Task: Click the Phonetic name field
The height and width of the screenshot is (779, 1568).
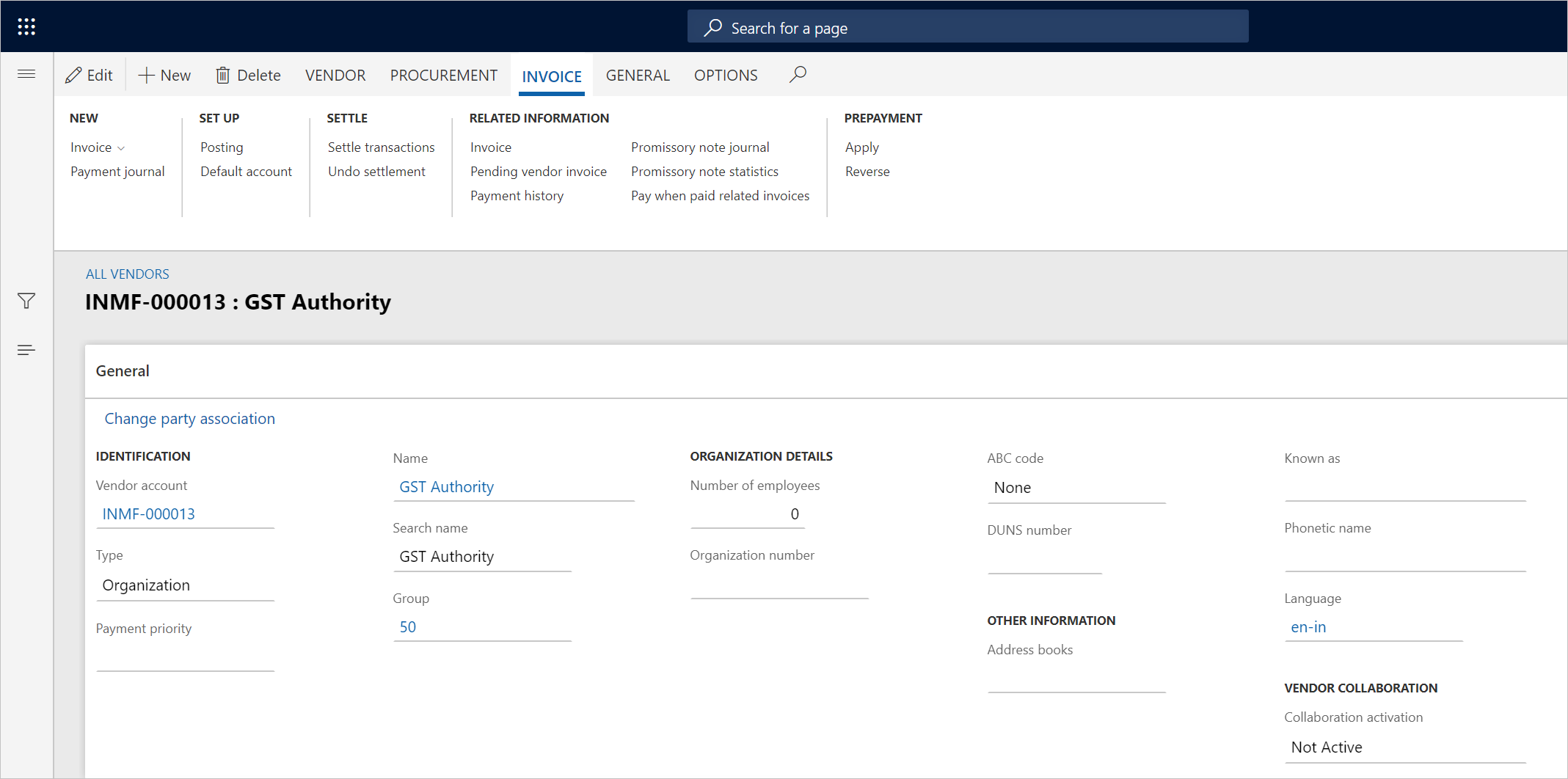Action: click(x=1404, y=558)
